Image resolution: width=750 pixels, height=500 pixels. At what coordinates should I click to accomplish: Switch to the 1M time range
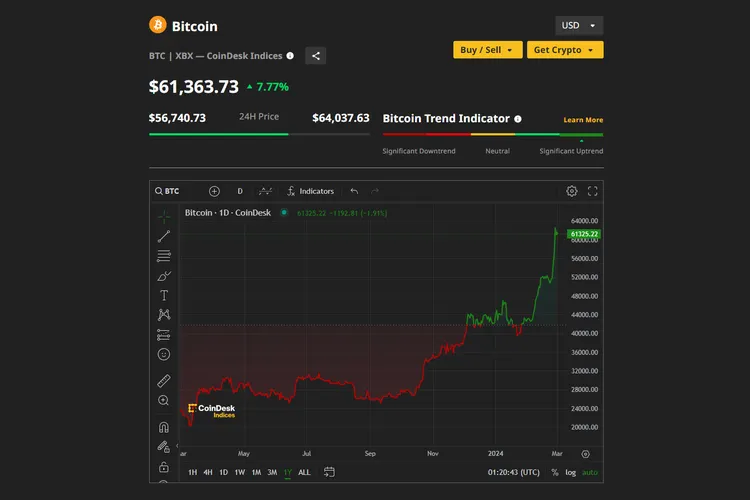point(256,472)
